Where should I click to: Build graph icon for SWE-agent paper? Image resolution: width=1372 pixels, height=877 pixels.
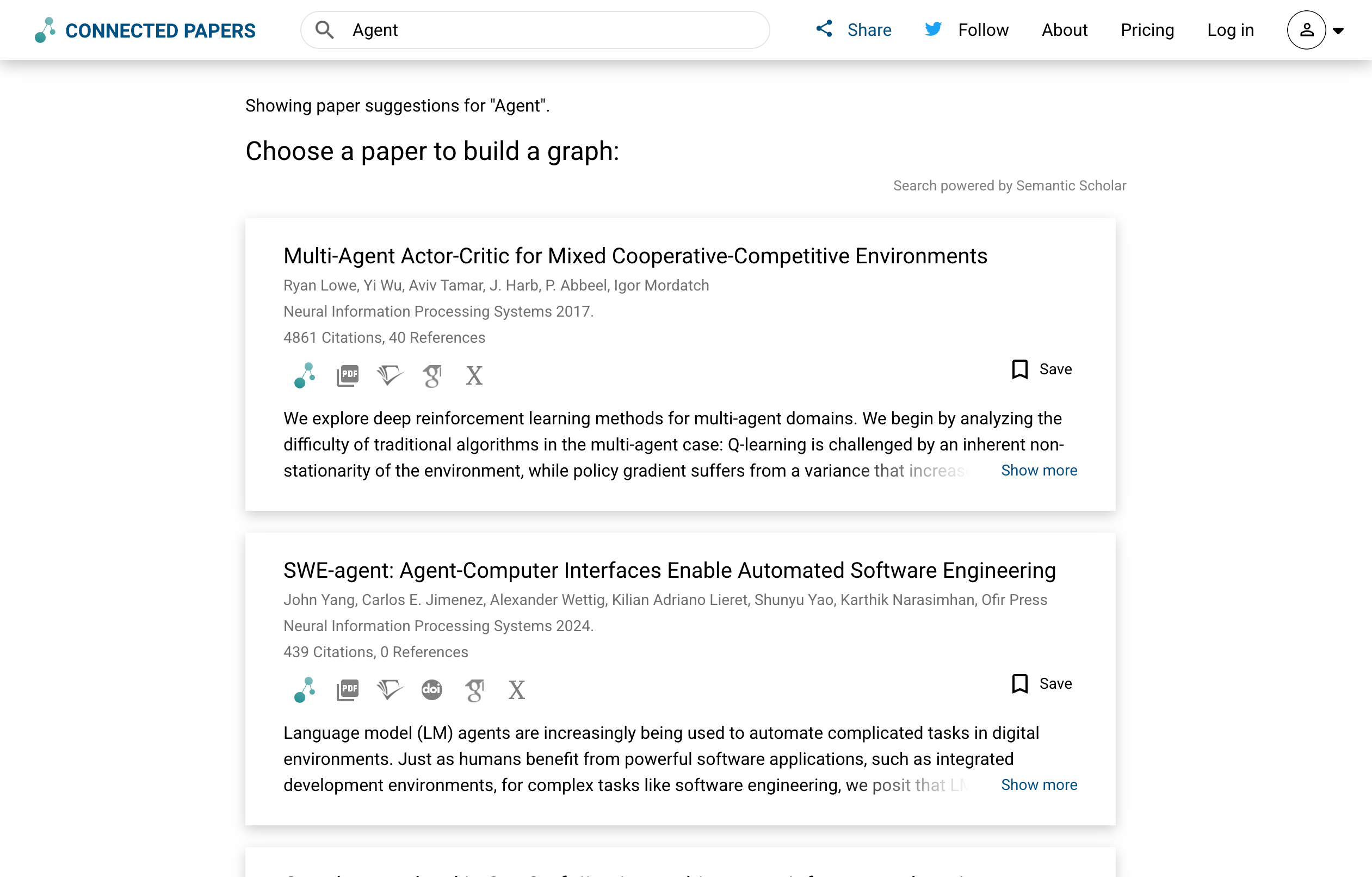click(x=304, y=689)
